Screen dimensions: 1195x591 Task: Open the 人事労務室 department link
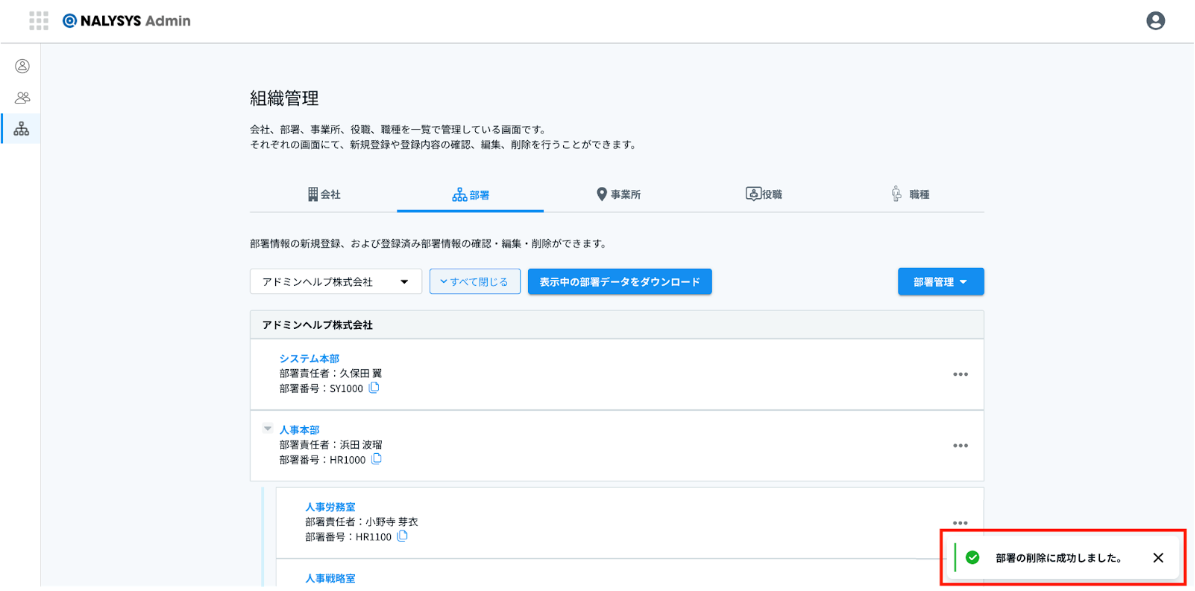(x=330, y=506)
